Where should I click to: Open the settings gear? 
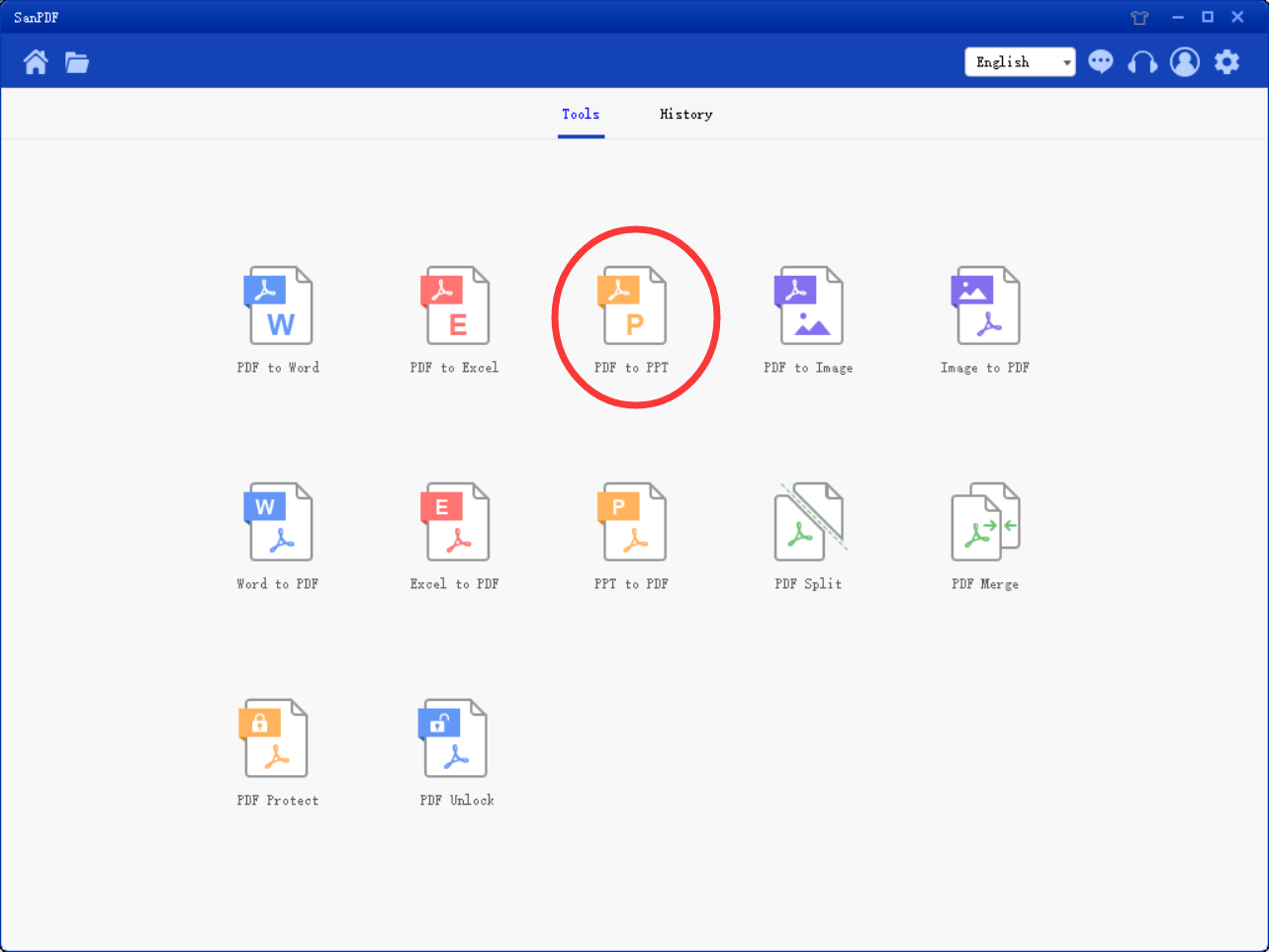(x=1226, y=61)
